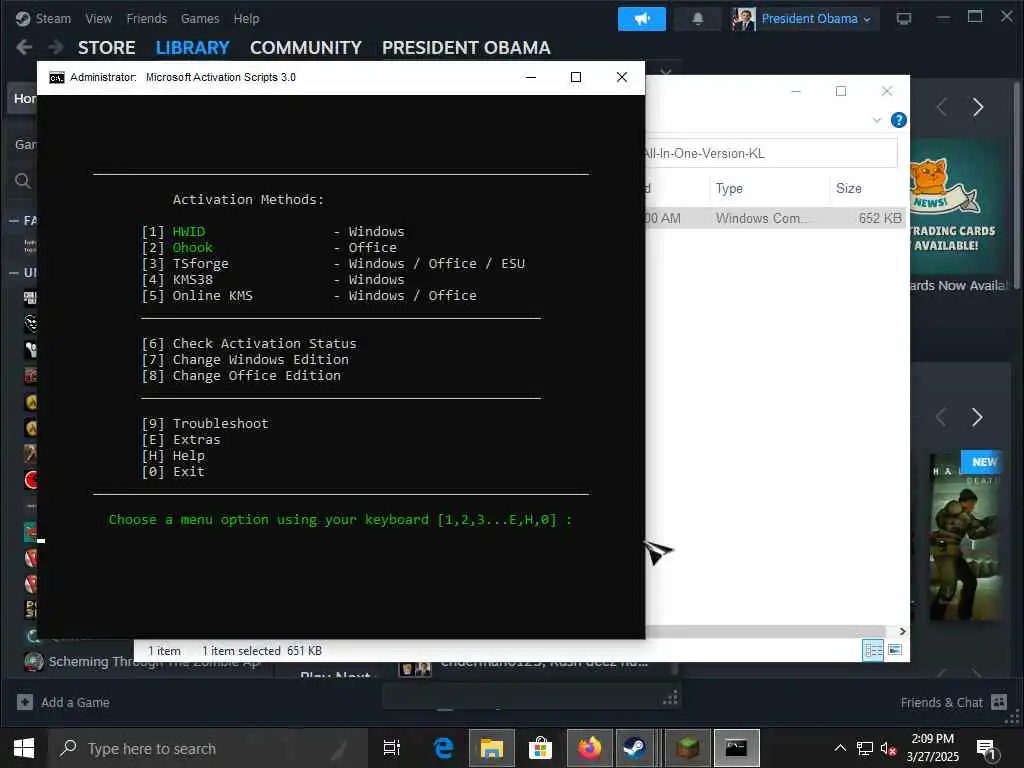Screen dimensions: 1024x768
Task: Launch Microsoft Edge from taskbar
Action: (x=443, y=748)
